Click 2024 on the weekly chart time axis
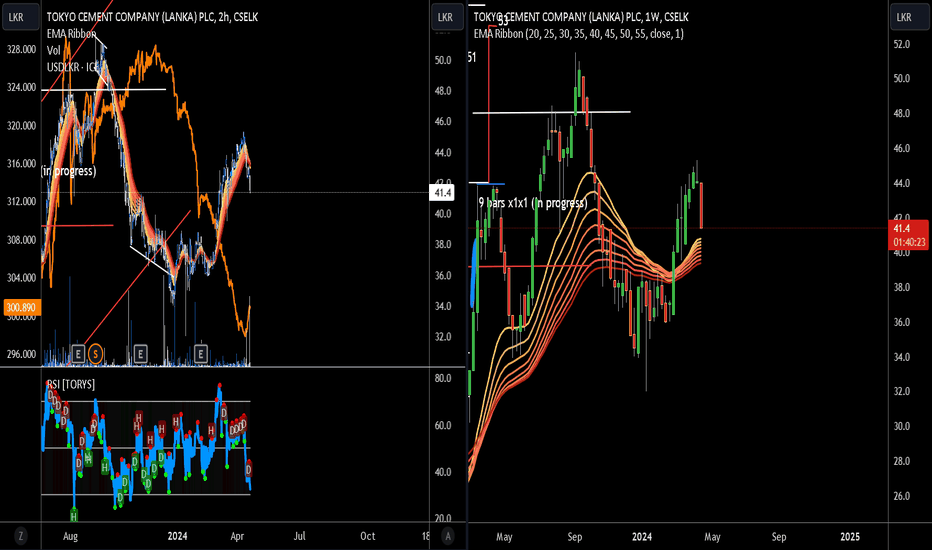Viewport: 932px width, 550px height. point(642,537)
